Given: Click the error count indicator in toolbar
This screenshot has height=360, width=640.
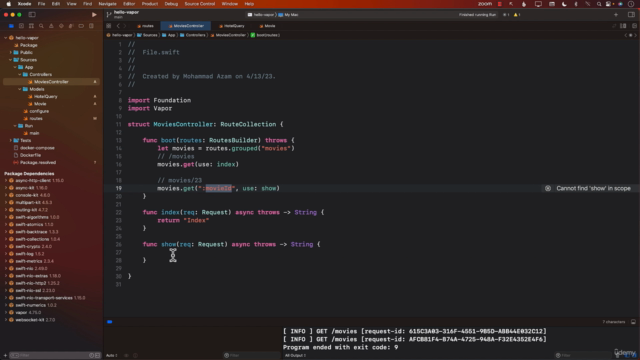Looking at the screenshot, I should (x=506, y=15).
